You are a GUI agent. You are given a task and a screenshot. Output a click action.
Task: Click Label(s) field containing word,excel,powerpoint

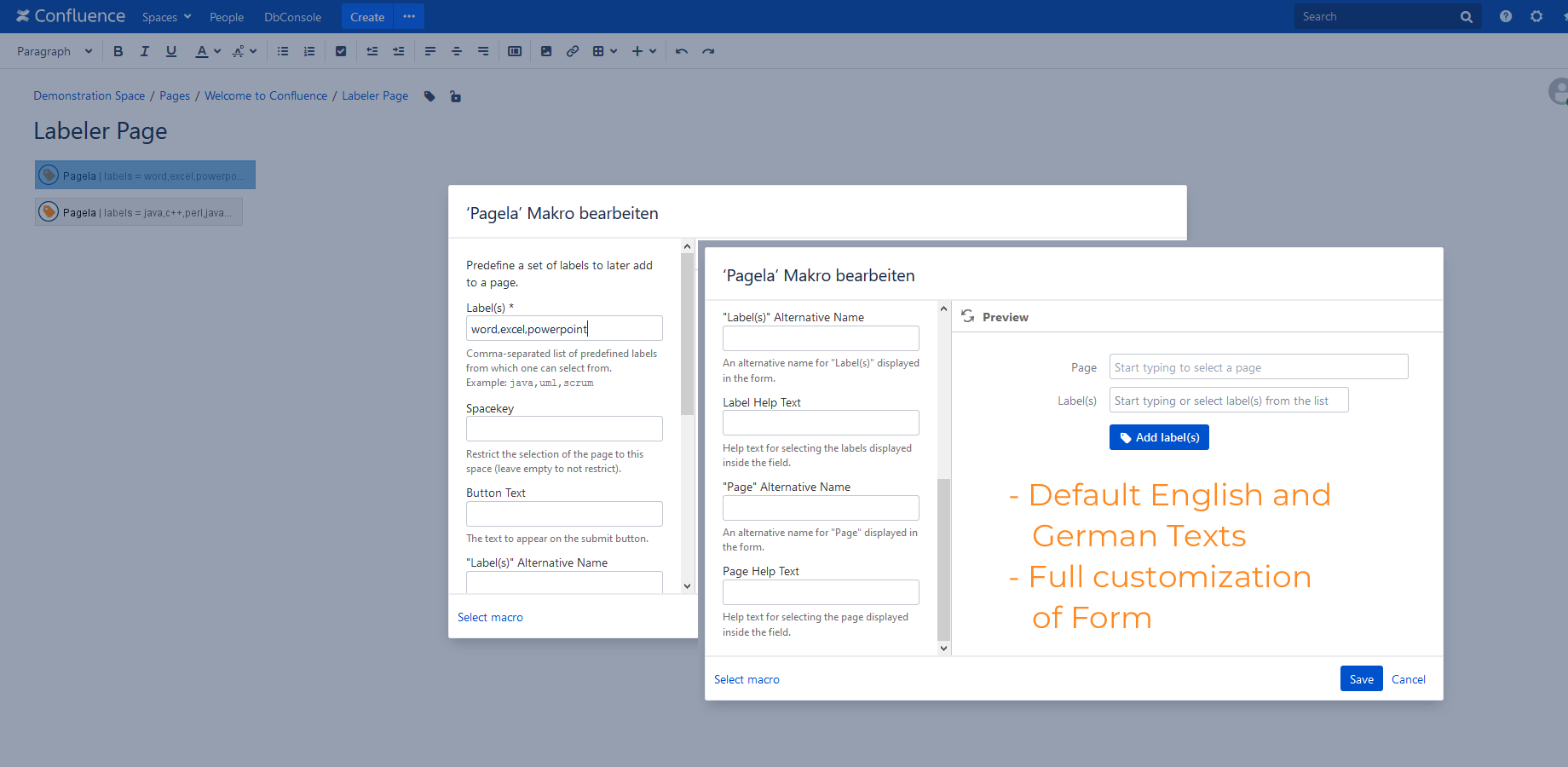click(564, 329)
